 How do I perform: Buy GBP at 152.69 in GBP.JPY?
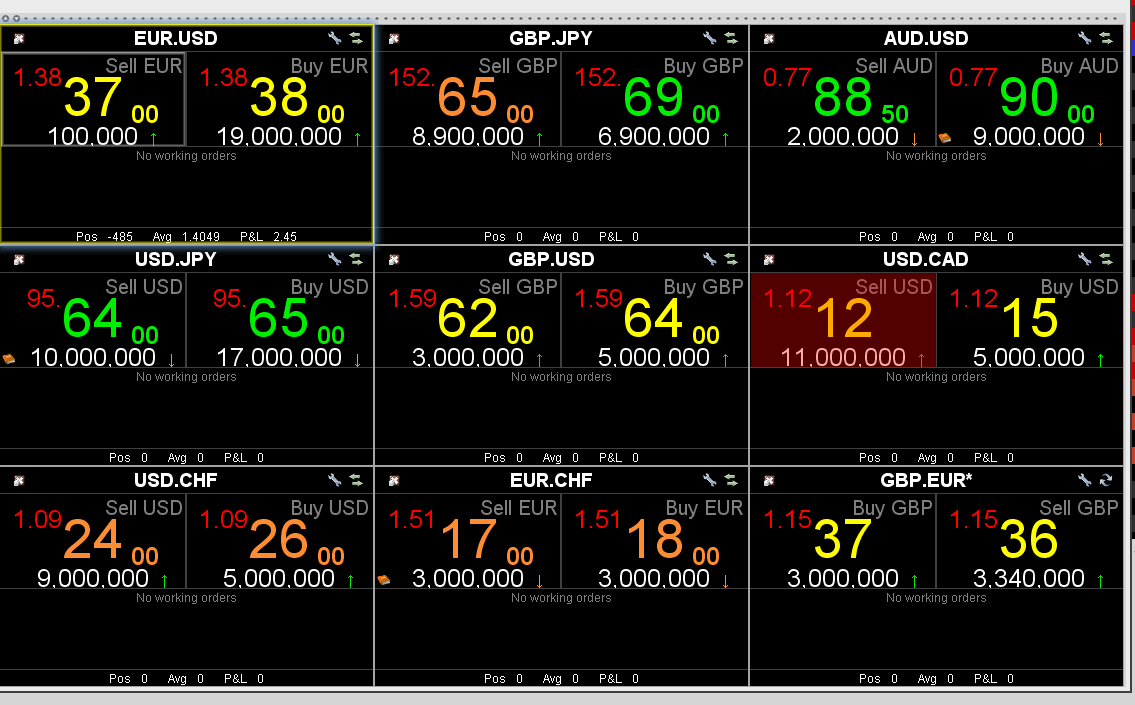[x=654, y=99]
